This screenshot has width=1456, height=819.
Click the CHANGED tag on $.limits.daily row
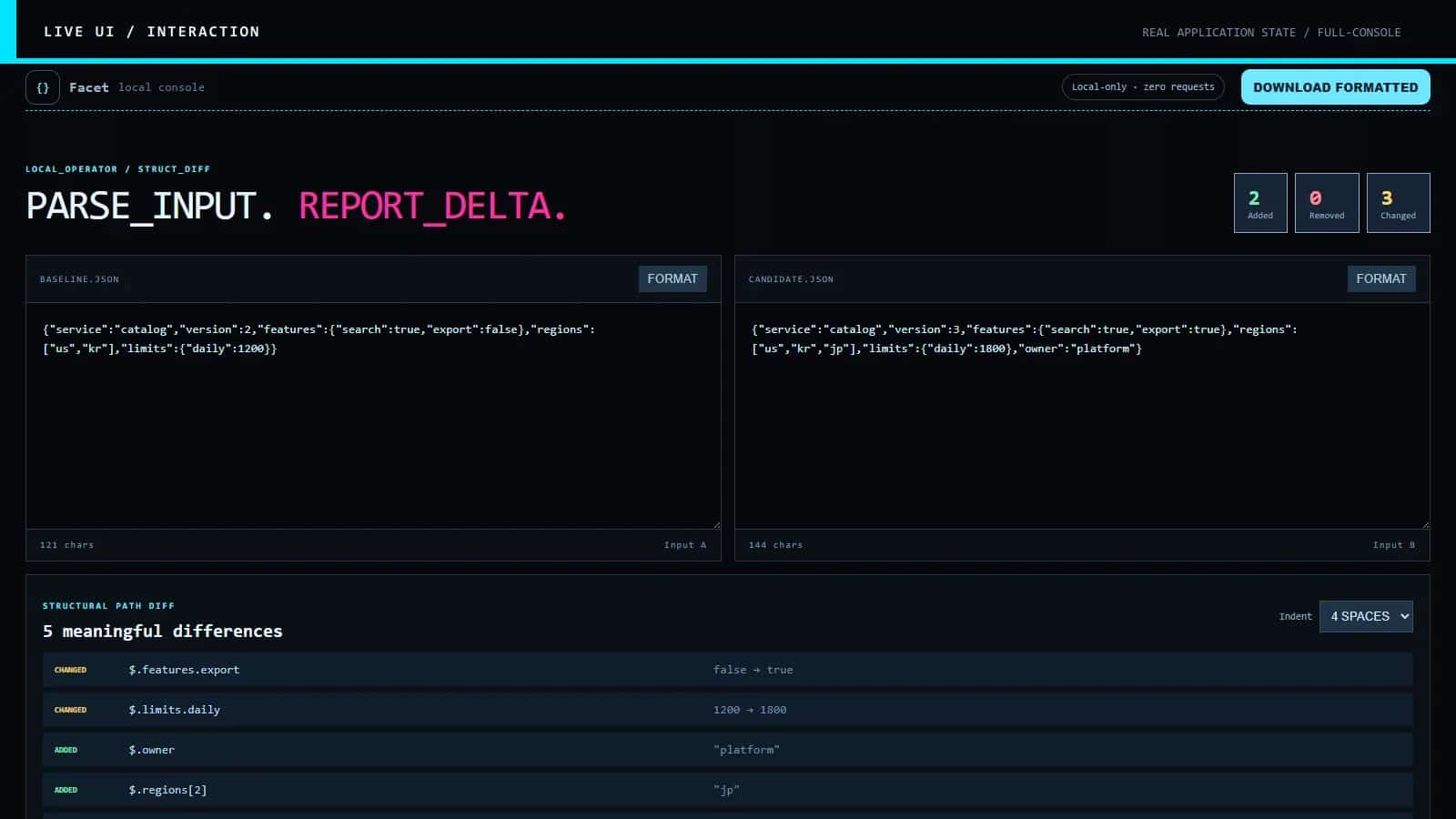click(x=70, y=710)
